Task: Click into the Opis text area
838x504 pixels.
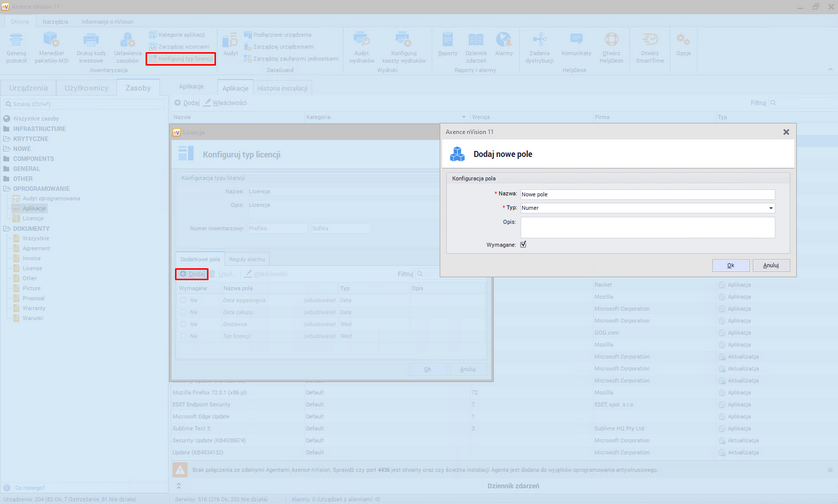Action: [x=647, y=227]
